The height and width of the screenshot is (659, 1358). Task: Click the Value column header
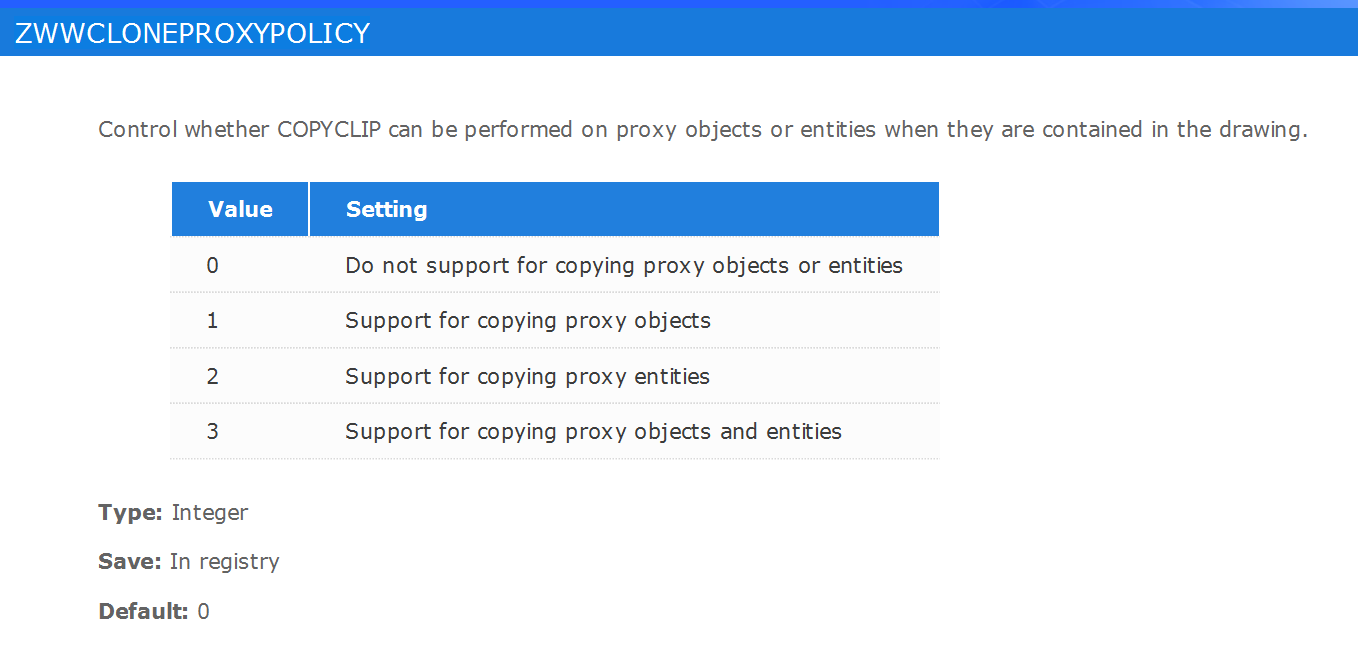point(240,209)
